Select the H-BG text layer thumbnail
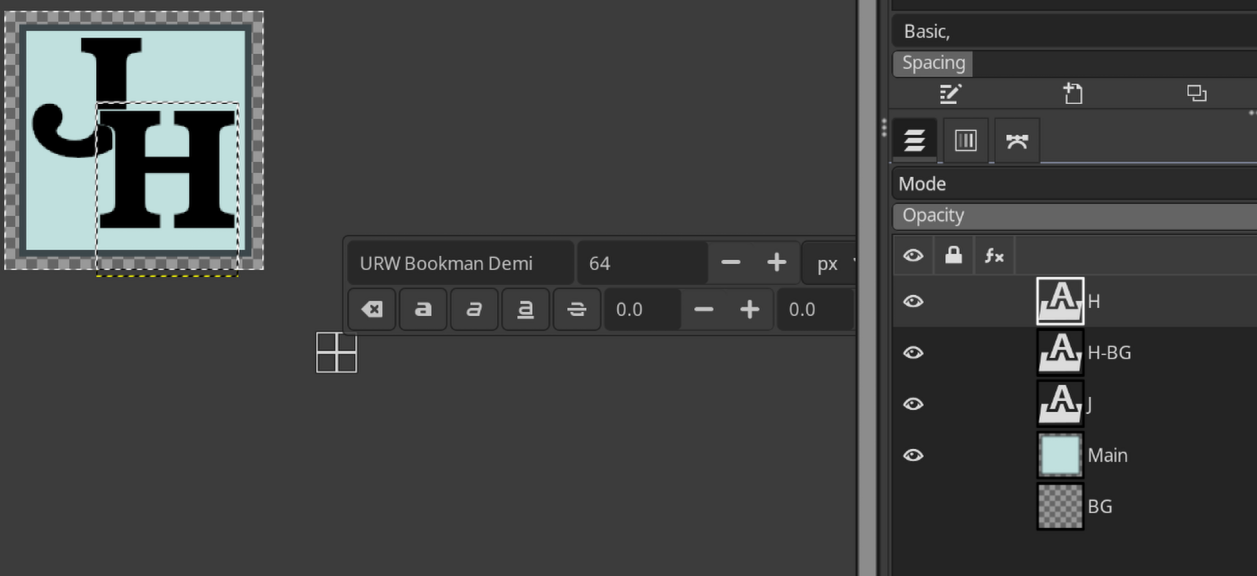The image size is (1257, 576). pos(1060,352)
